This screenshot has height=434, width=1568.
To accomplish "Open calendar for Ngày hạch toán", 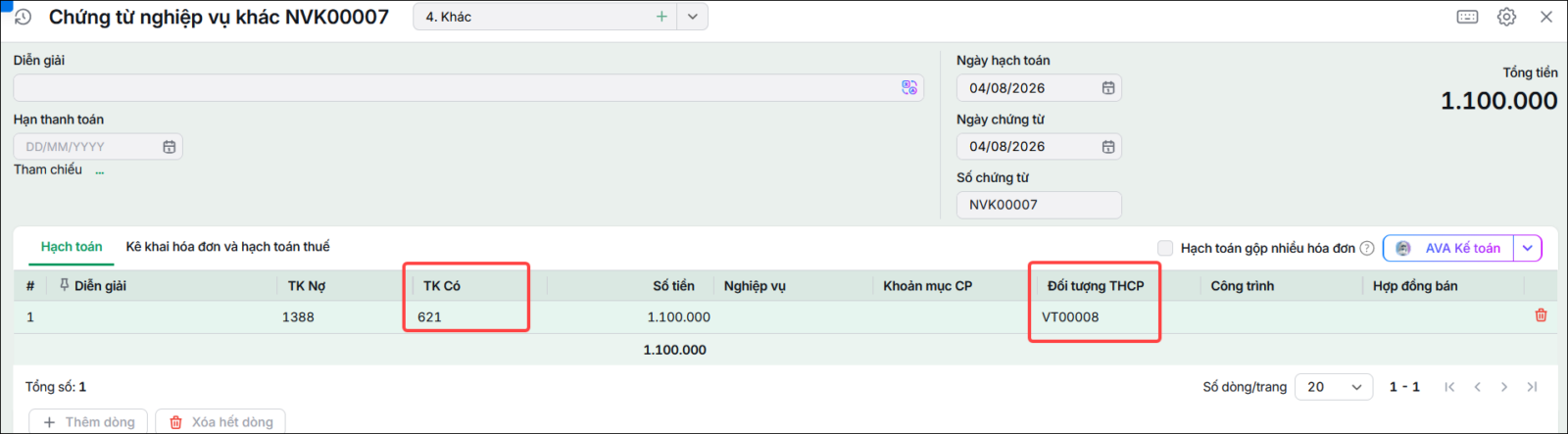I will [x=1108, y=88].
